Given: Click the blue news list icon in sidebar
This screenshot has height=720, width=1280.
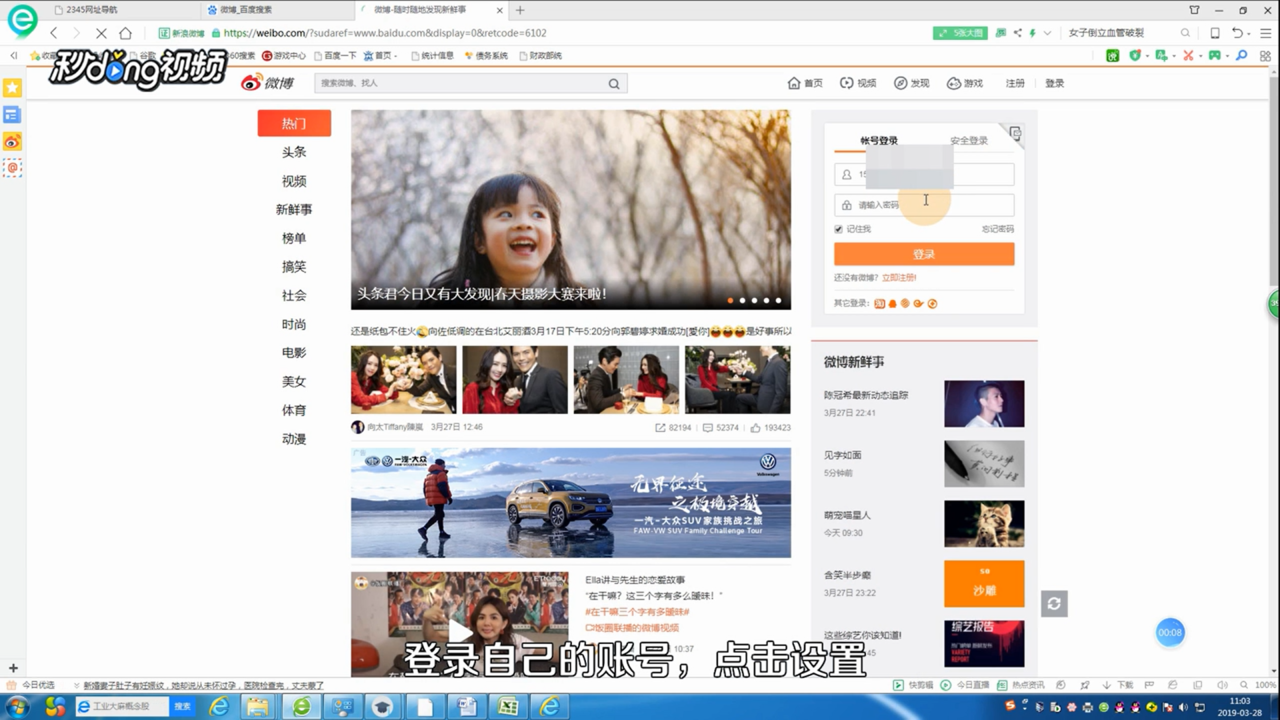Looking at the screenshot, I should (x=12, y=115).
